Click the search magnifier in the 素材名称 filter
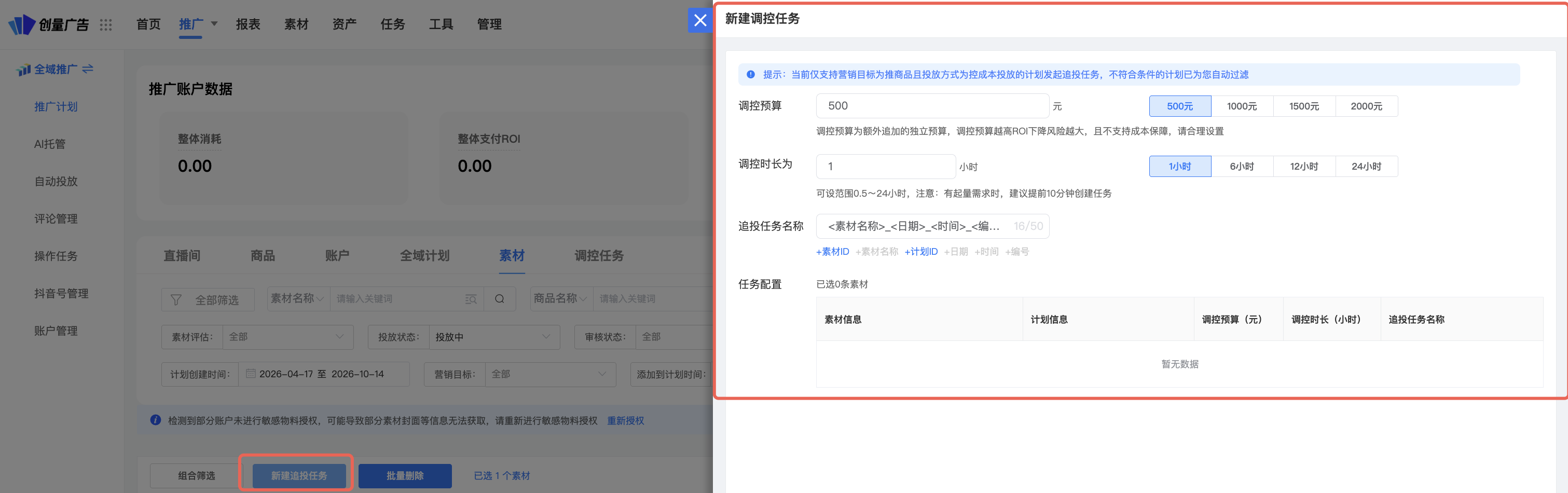Screen dimensions: 1568x493 point(500,299)
